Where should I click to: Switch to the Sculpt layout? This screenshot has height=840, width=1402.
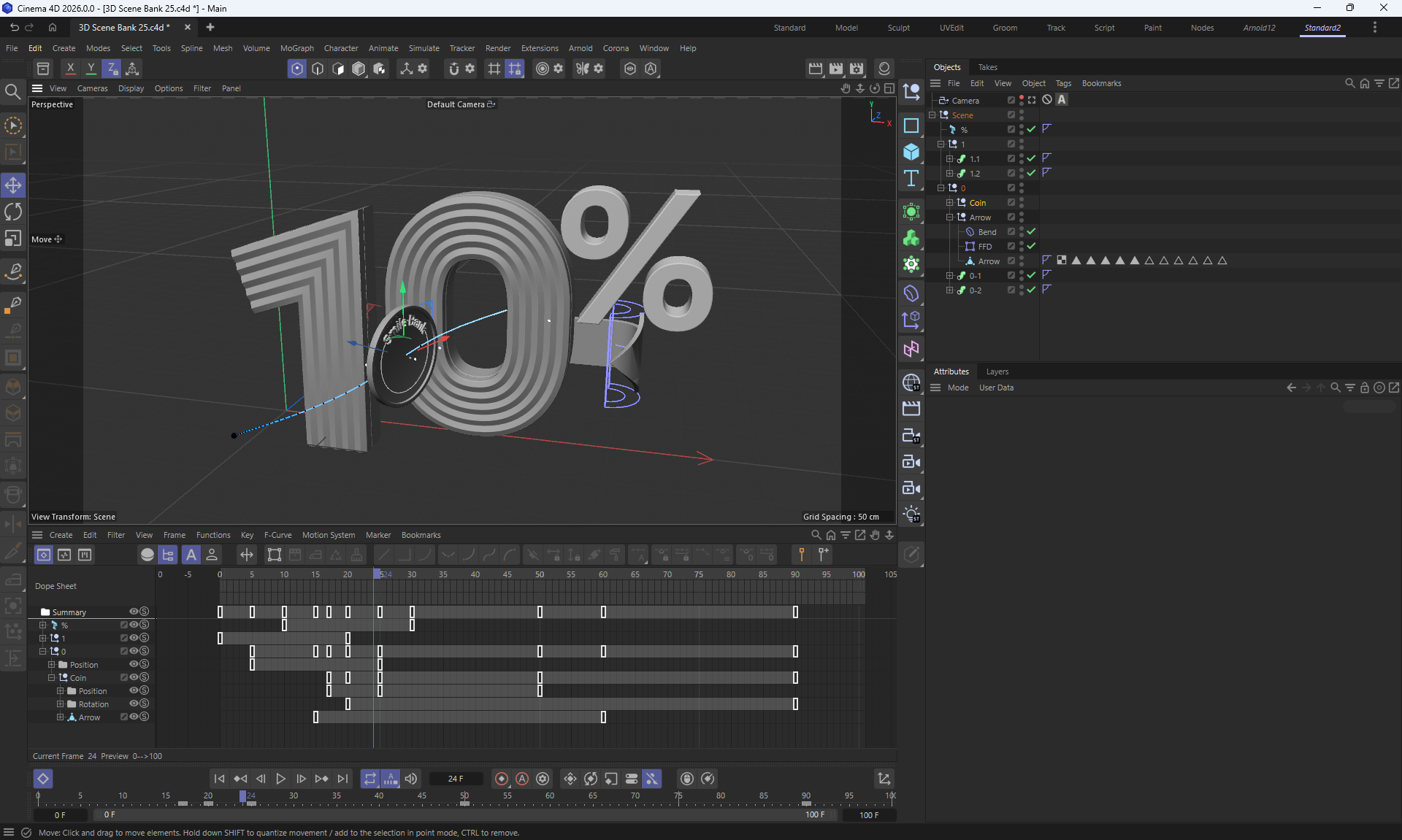point(898,28)
